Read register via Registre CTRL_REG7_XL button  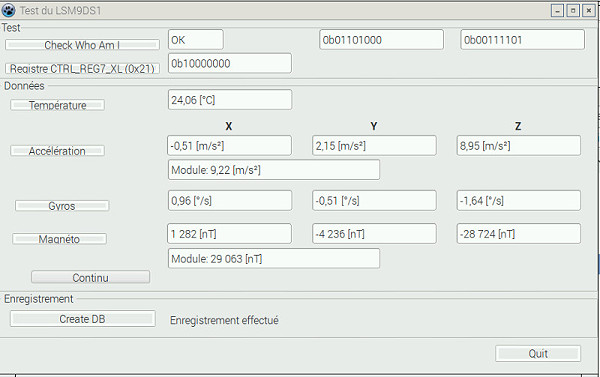[82, 69]
